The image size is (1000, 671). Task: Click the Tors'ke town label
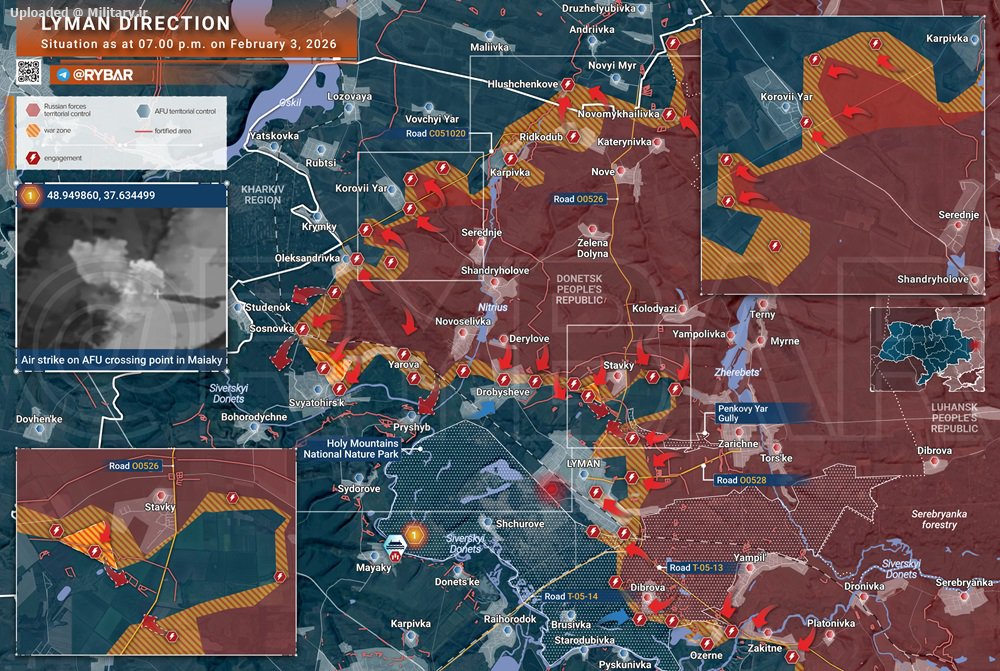click(776, 458)
